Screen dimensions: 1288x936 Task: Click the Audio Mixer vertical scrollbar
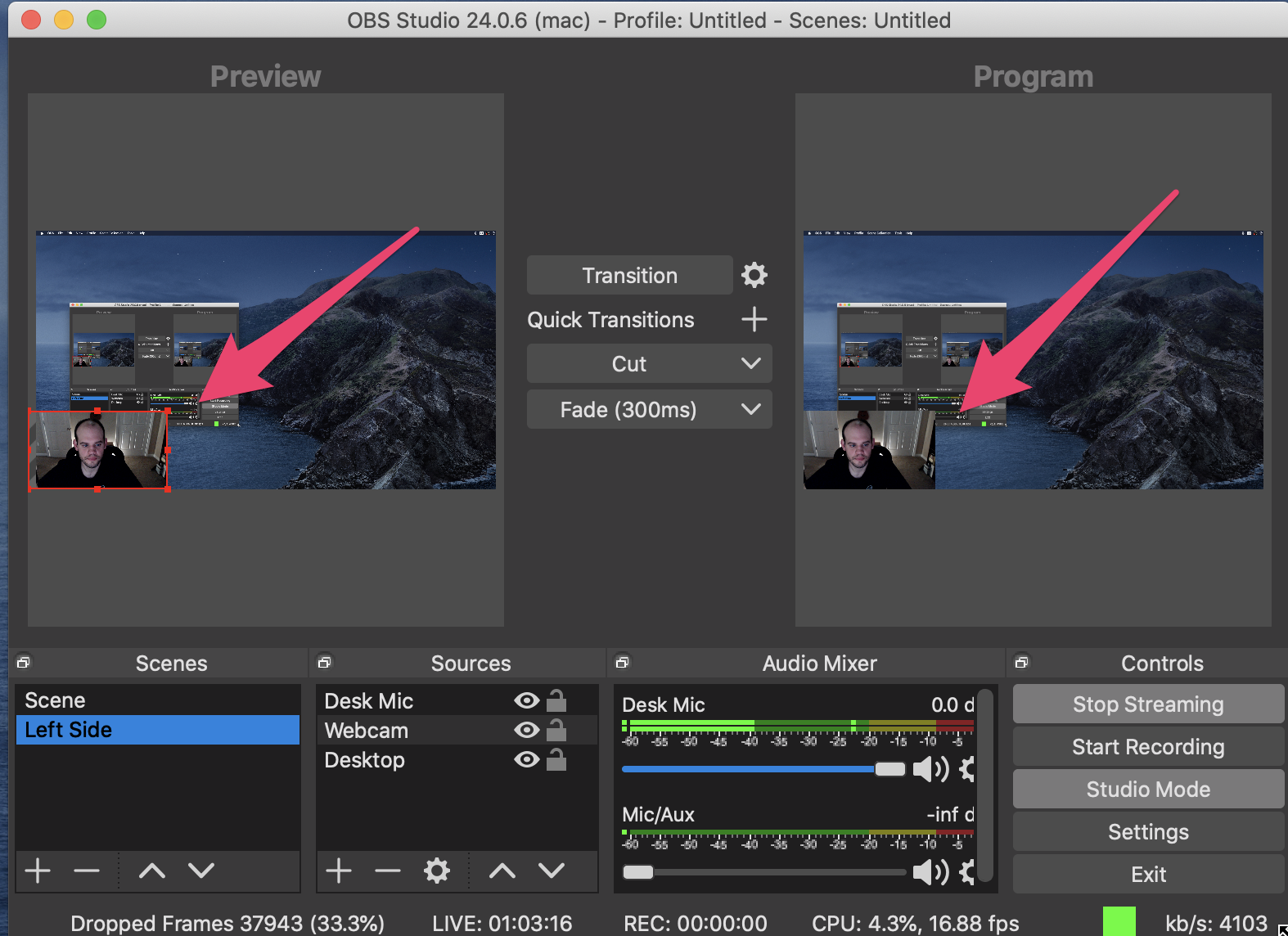coord(986,785)
